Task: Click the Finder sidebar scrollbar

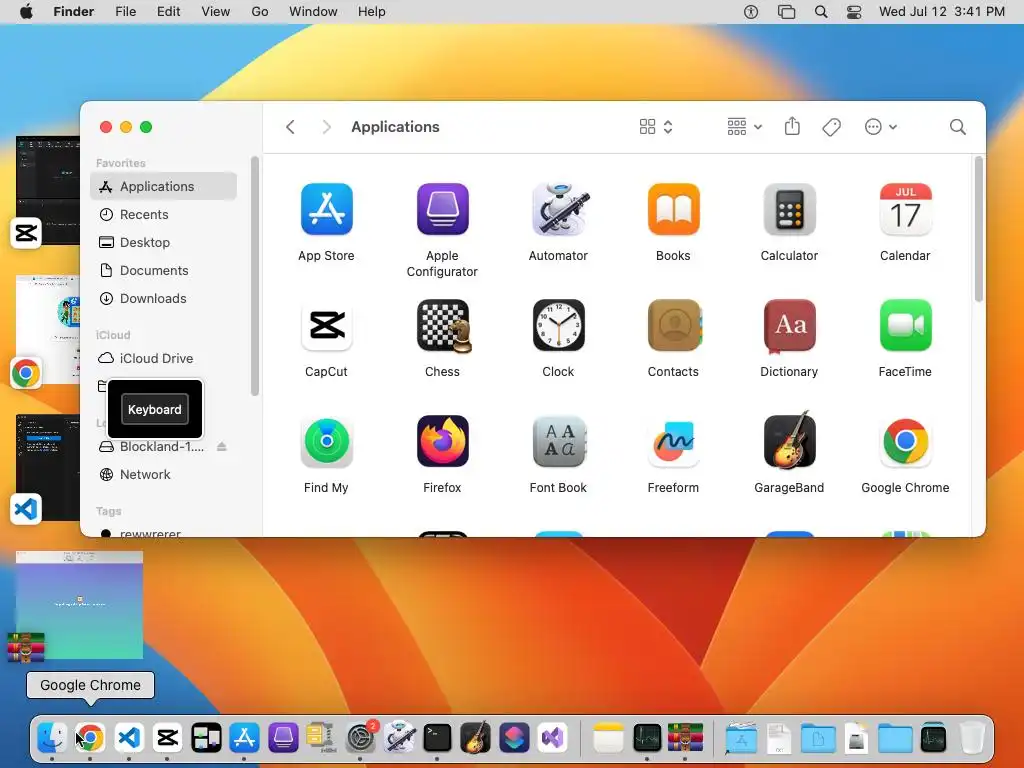Action: (255, 276)
